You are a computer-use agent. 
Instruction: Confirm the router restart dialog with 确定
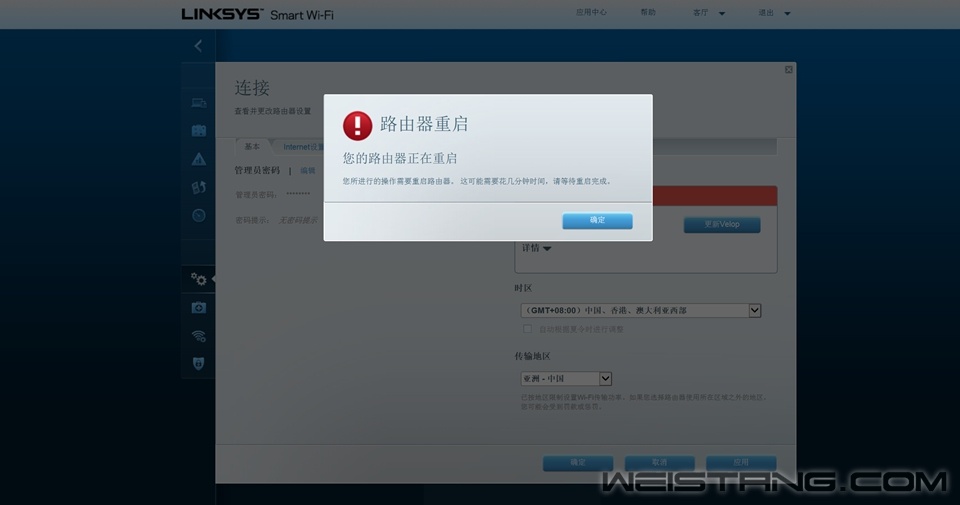[x=597, y=220]
